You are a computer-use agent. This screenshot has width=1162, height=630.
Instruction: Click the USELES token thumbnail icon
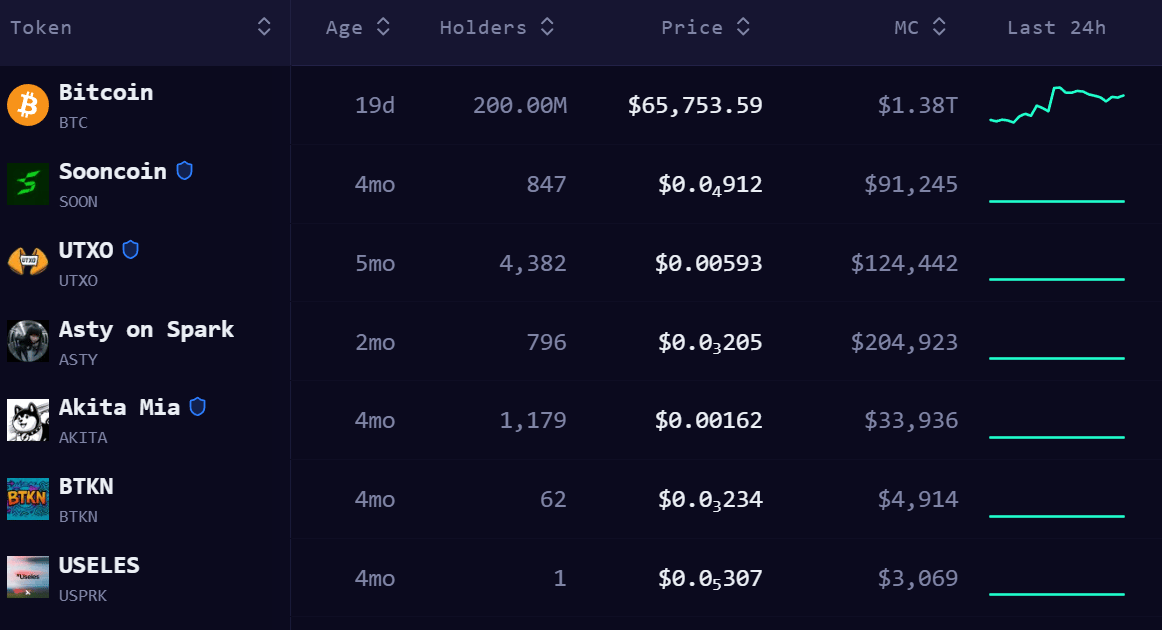(28, 577)
